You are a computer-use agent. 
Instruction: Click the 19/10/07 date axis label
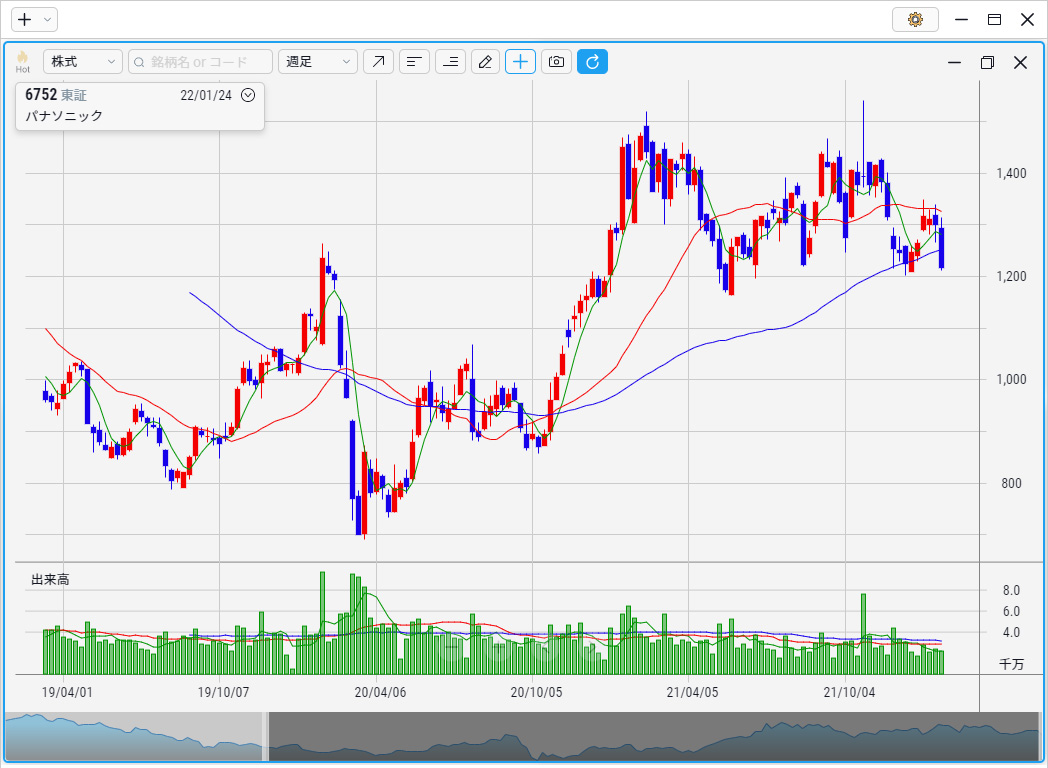tap(223, 692)
